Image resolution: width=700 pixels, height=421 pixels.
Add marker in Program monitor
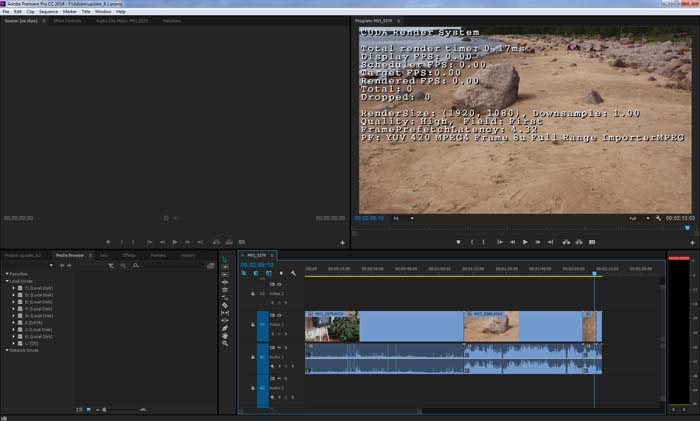click(458, 242)
